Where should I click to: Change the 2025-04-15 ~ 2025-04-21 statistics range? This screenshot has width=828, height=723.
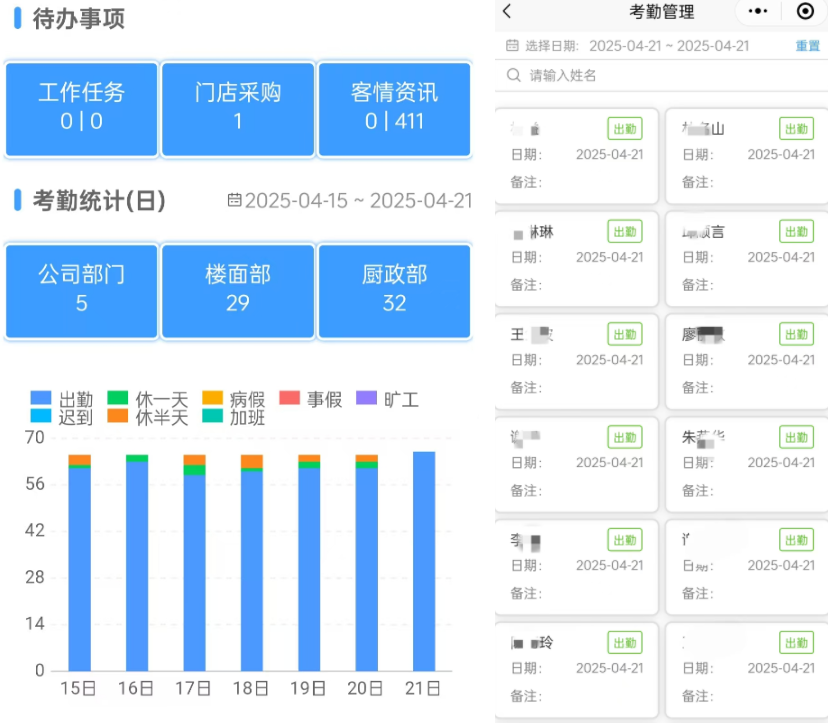point(359,201)
